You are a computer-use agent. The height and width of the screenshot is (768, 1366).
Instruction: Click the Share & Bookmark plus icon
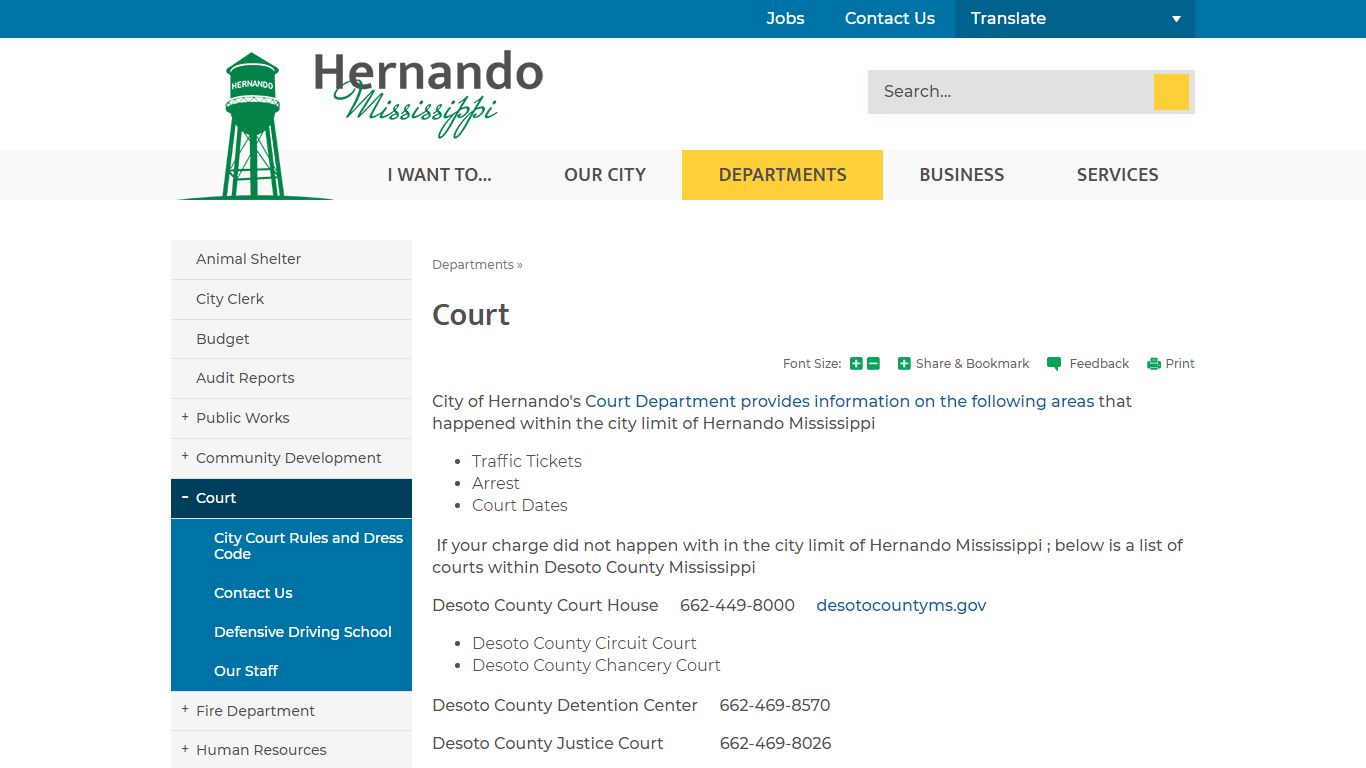click(904, 364)
